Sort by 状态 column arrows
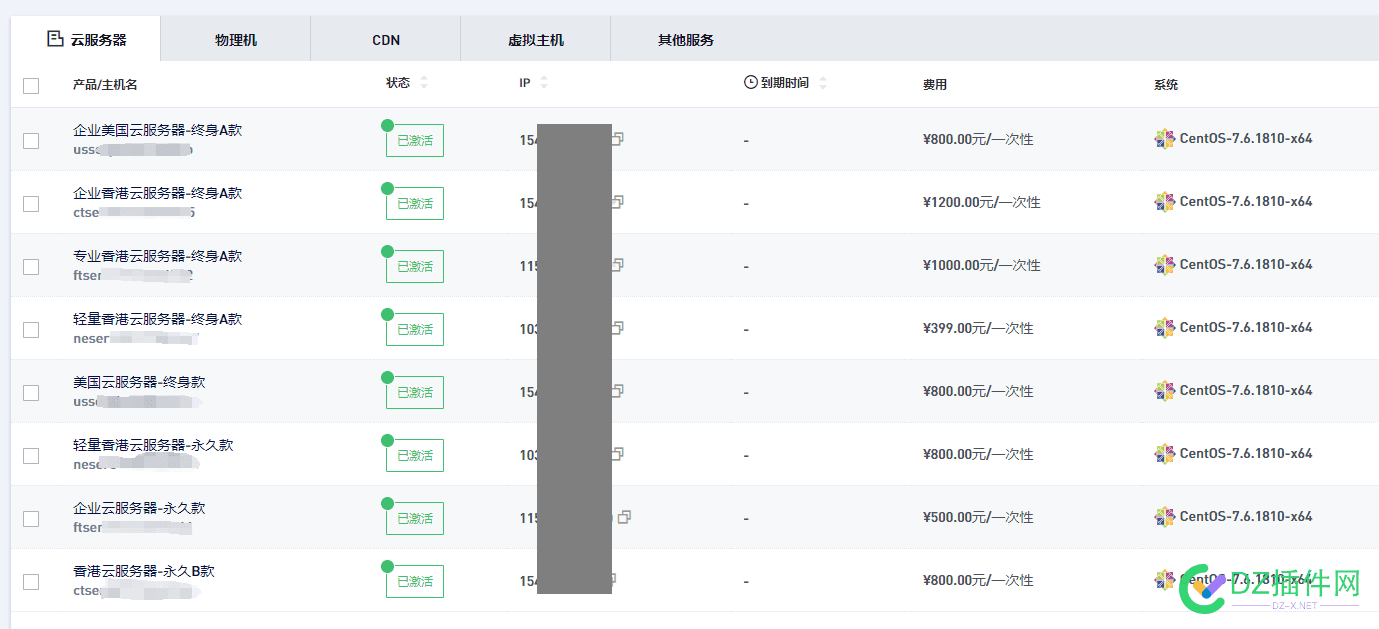The width and height of the screenshot is (1379, 629). pyautogui.click(x=424, y=83)
